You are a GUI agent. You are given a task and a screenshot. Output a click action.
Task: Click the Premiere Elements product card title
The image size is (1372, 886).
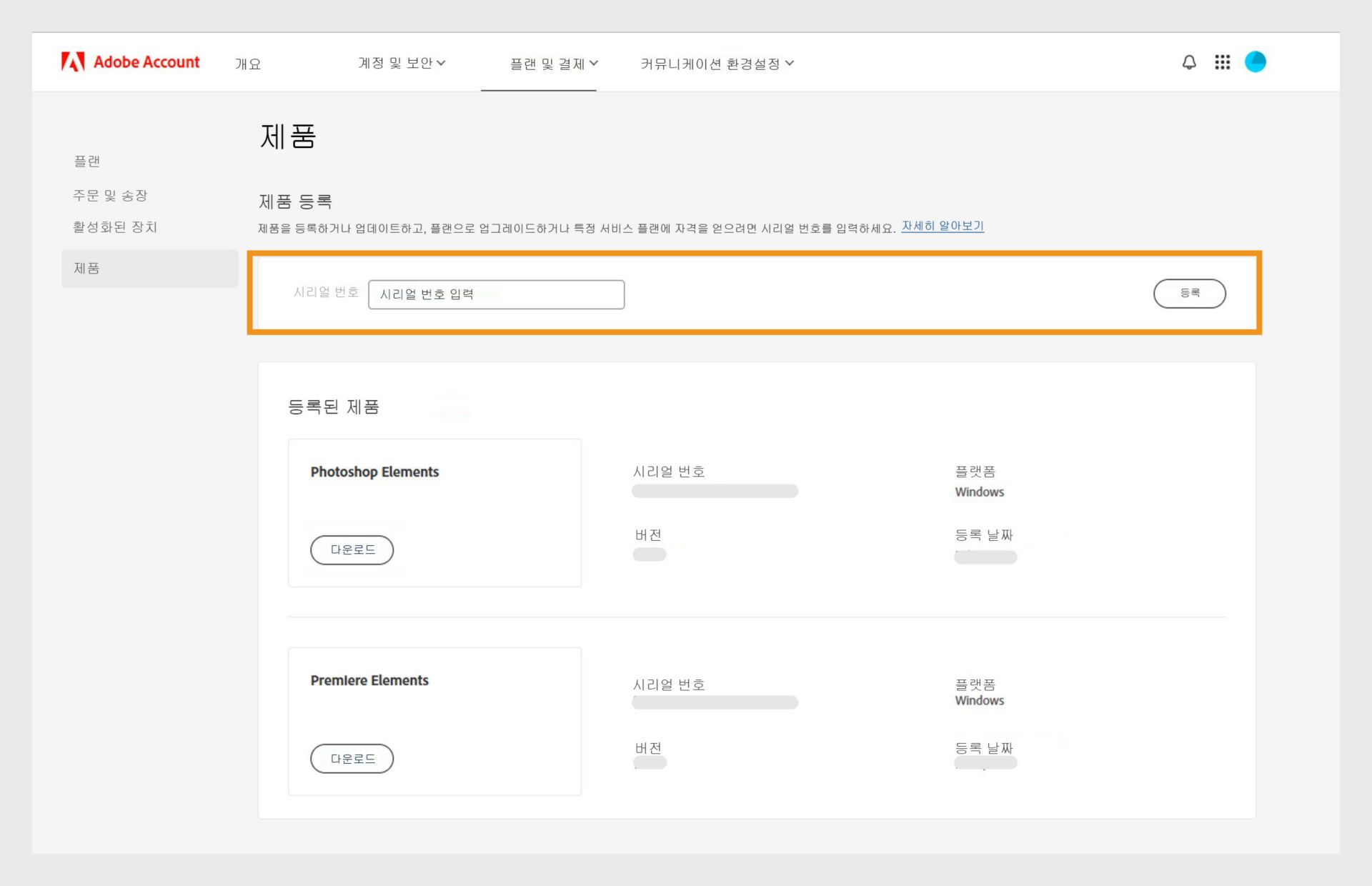click(x=369, y=680)
